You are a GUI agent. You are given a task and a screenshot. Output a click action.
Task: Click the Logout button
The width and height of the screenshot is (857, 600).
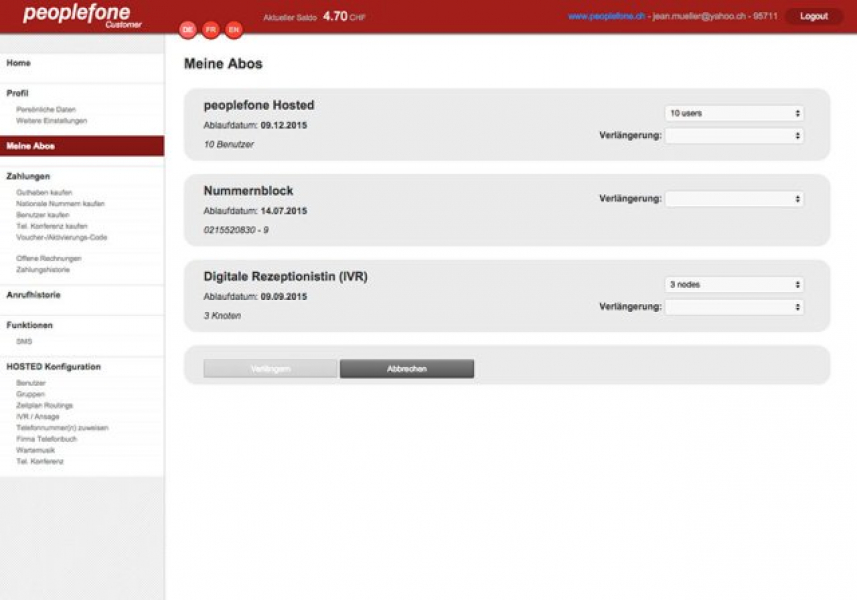click(x=814, y=16)
